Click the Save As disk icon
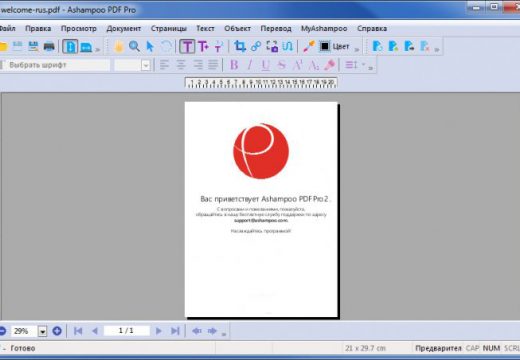 pyautogui.click(x=33, y=46)
